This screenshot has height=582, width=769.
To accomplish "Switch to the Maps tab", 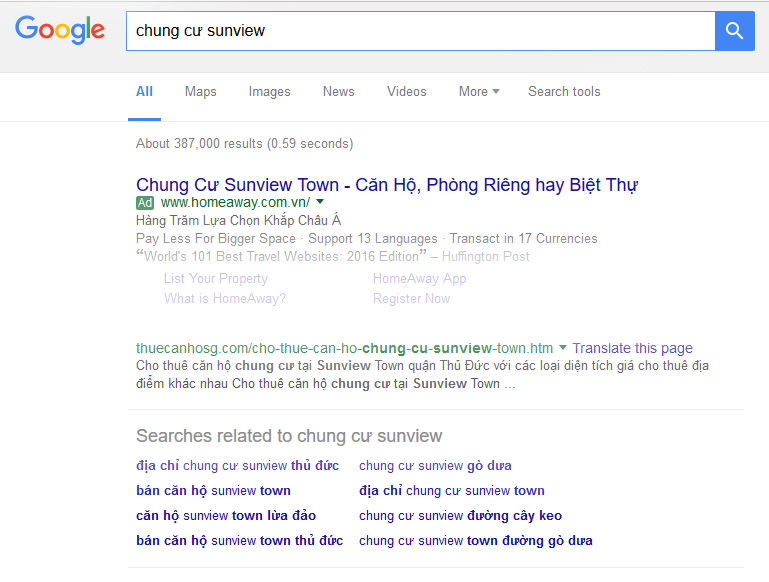I will pyautogui.click(x=200, y=92).
